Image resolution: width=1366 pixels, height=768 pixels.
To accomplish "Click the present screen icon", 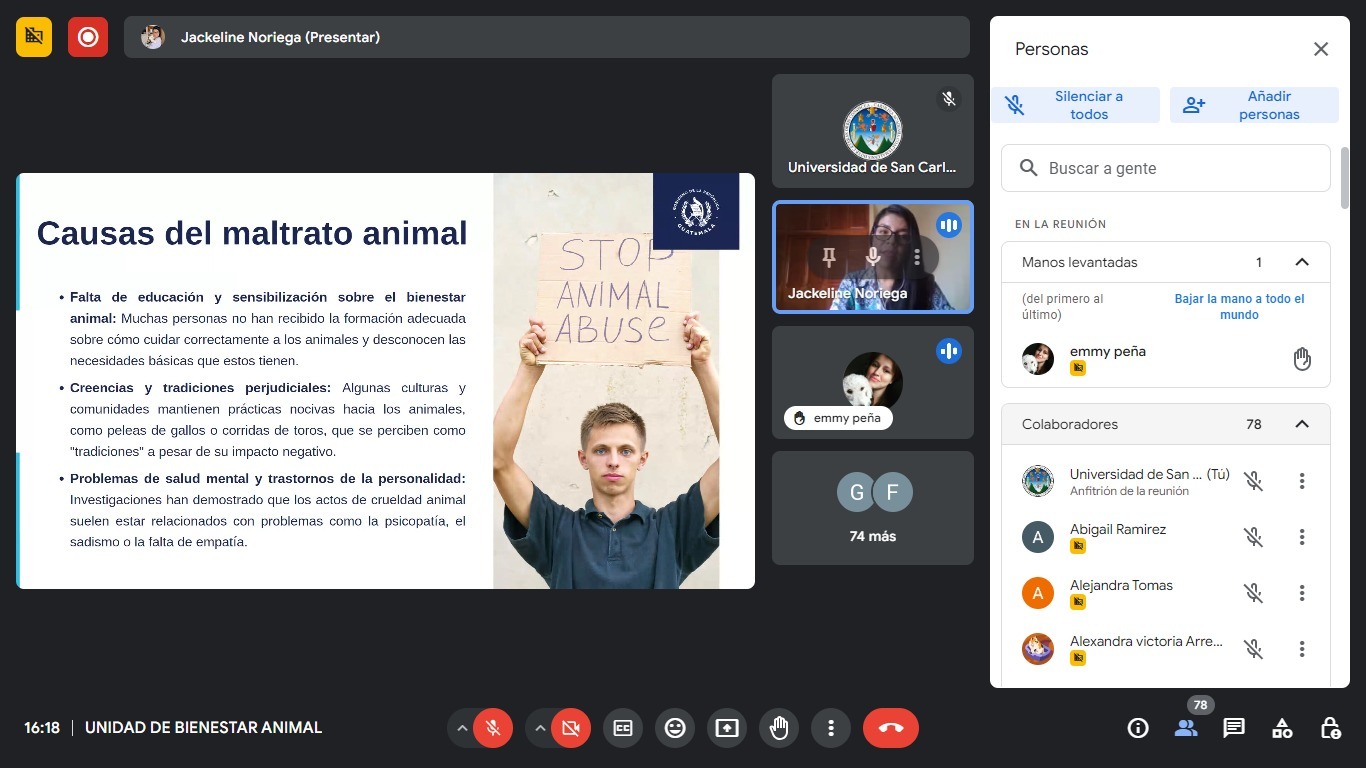I will 727,728.
